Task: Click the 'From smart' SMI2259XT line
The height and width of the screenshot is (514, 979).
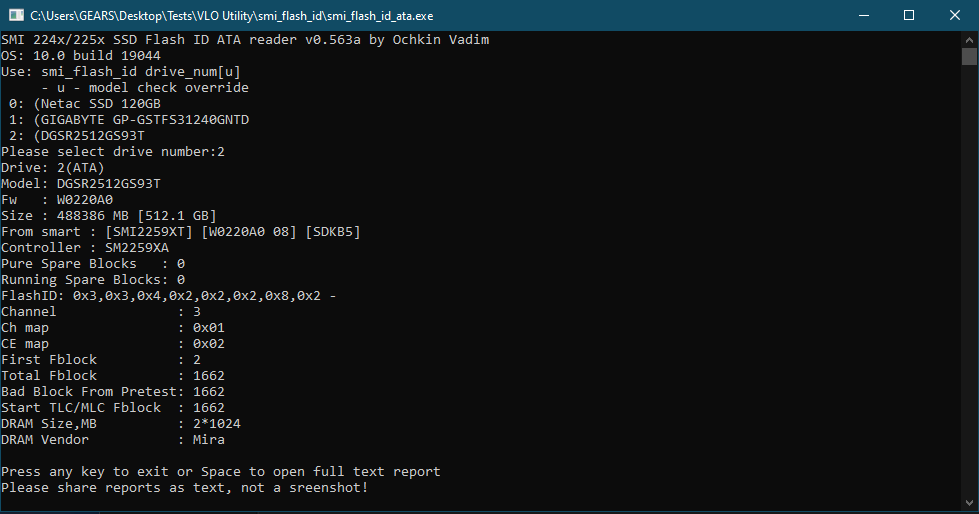Action: coord(180,232)
